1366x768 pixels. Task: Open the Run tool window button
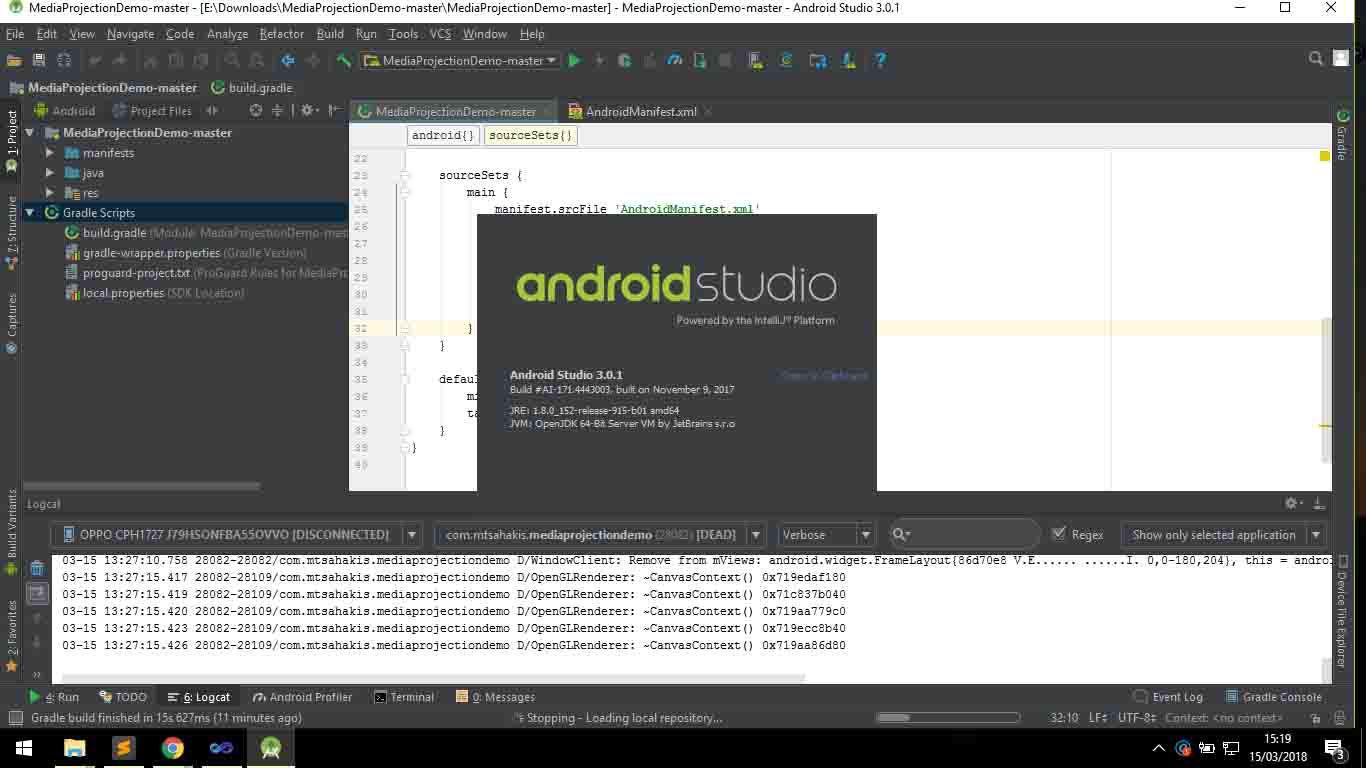55,697
